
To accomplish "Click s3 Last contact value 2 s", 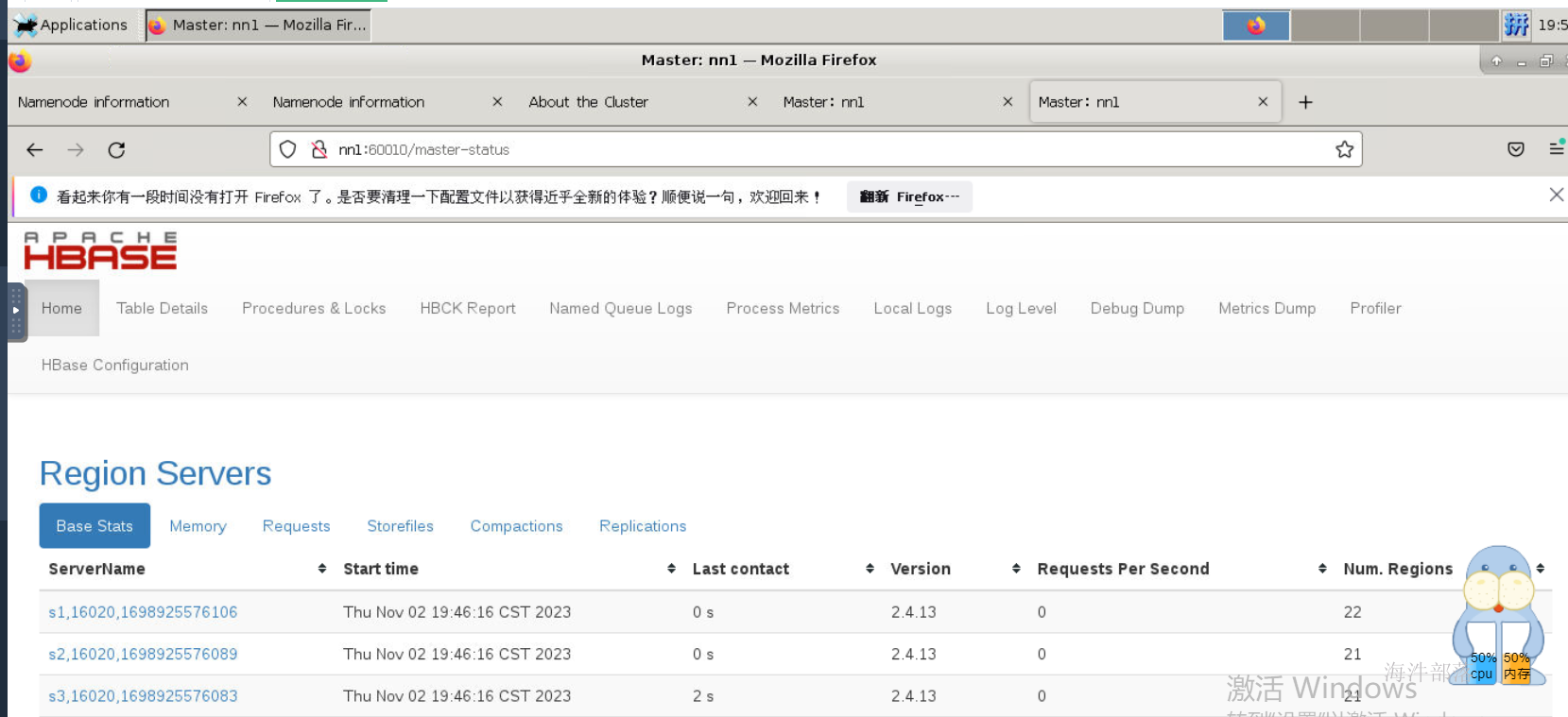I will [x=703, y=696].
